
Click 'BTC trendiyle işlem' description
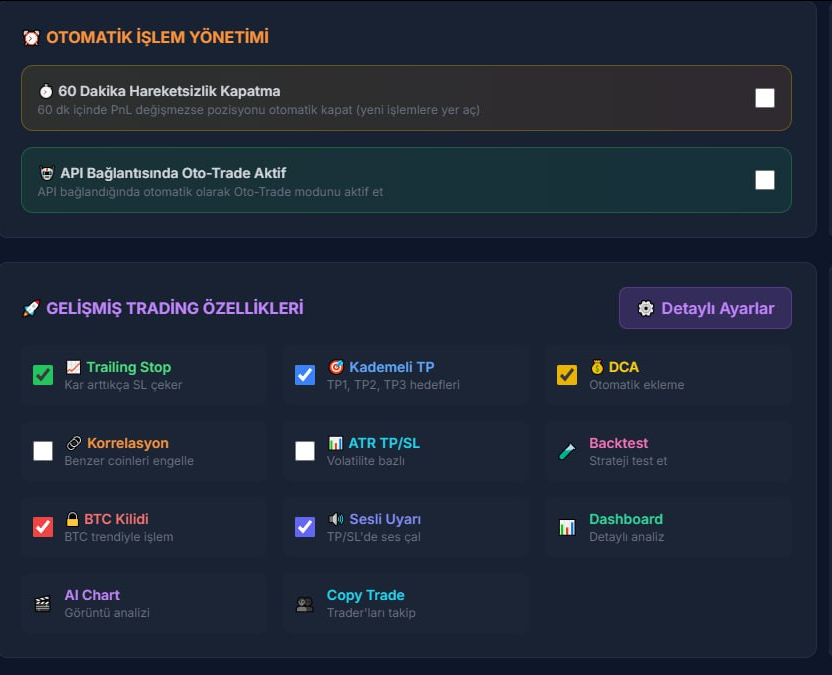tap(119, 537)
